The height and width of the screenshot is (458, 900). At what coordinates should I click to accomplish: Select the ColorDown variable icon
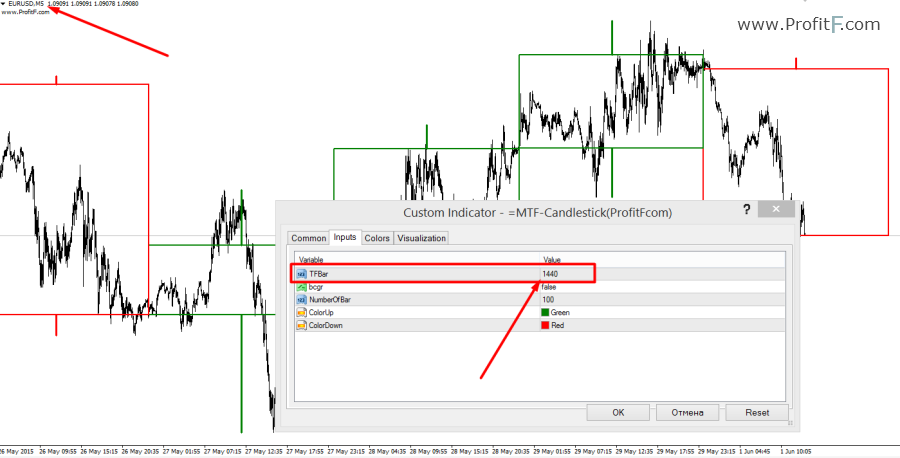tap(301, 325)
